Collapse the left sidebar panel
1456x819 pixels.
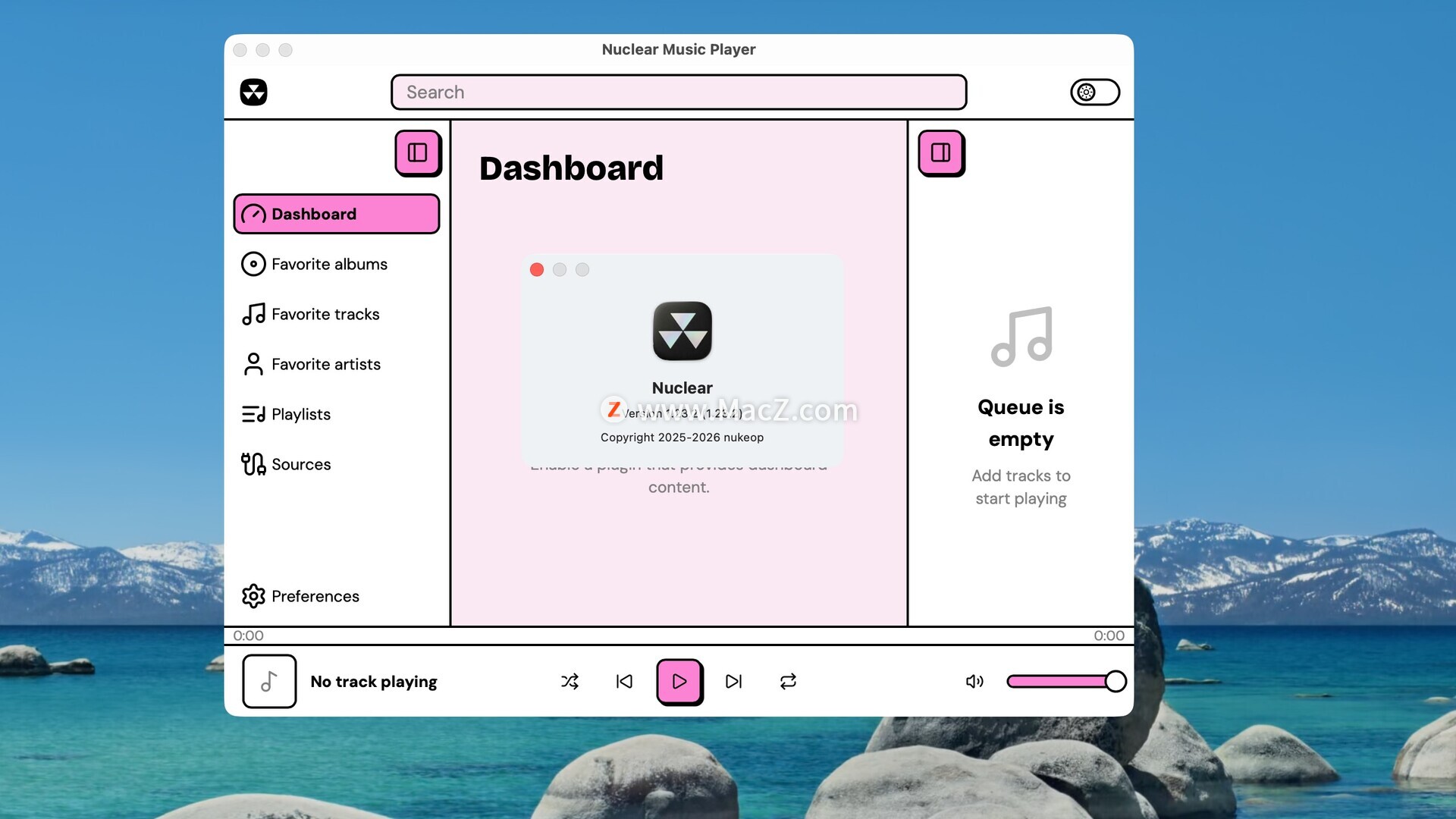click(x=417, y=152)
